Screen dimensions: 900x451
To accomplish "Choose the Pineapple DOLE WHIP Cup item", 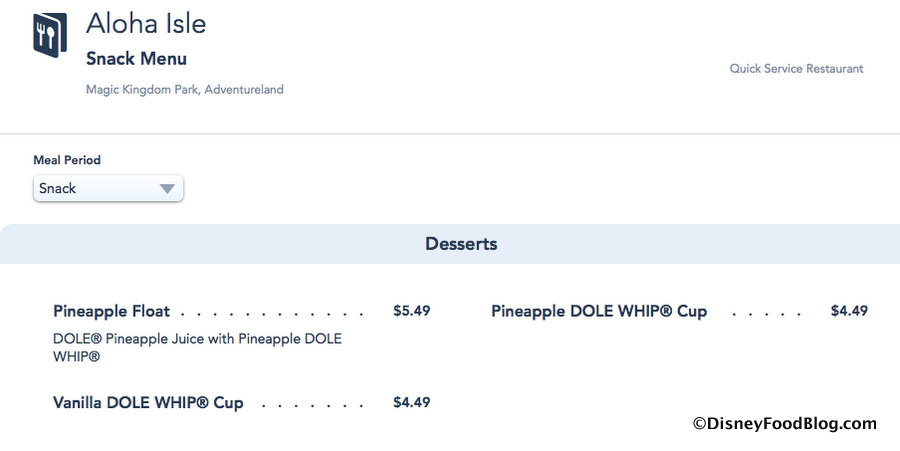I will [599, 311].
